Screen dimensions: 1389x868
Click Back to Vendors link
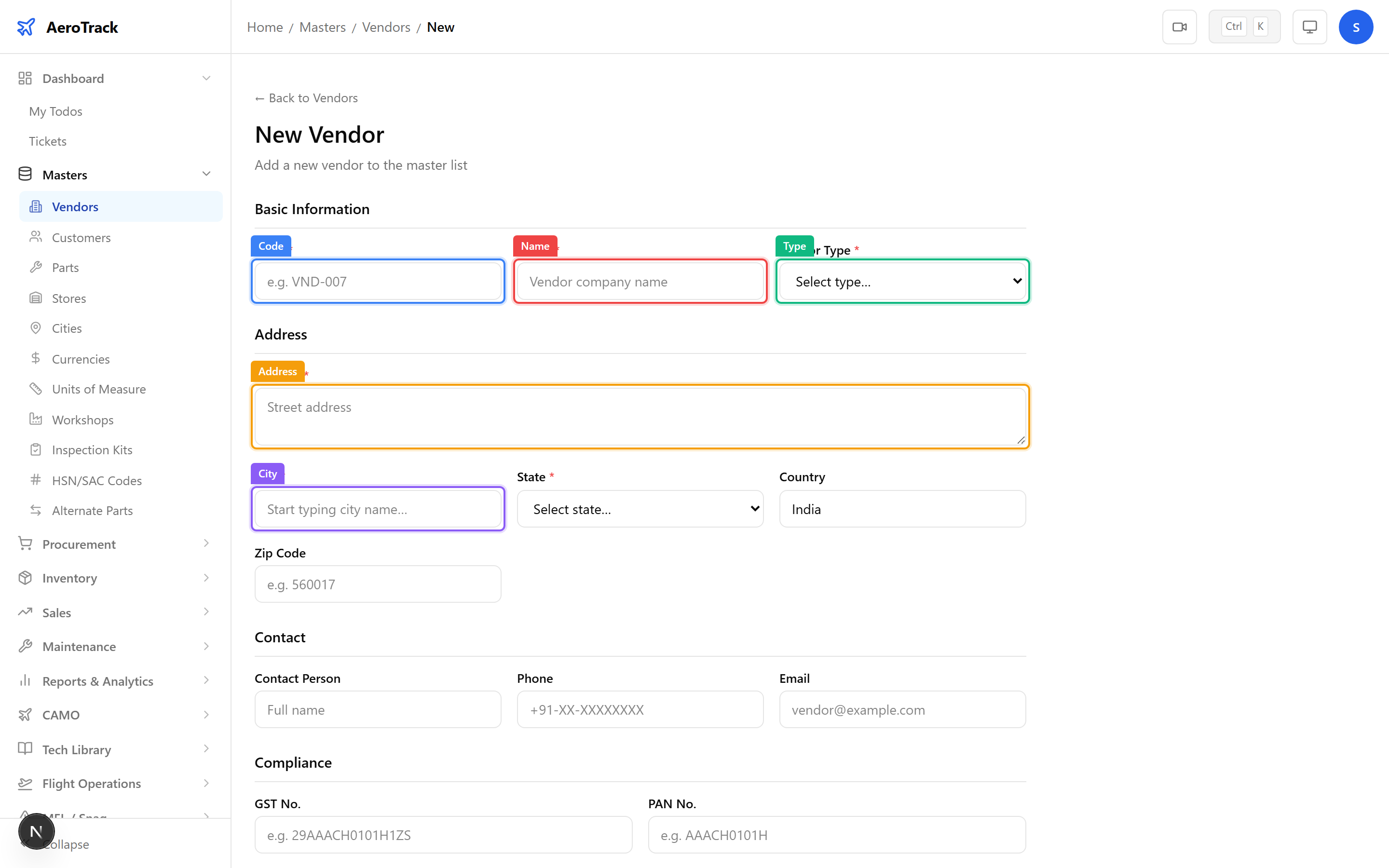pos(306,97)
